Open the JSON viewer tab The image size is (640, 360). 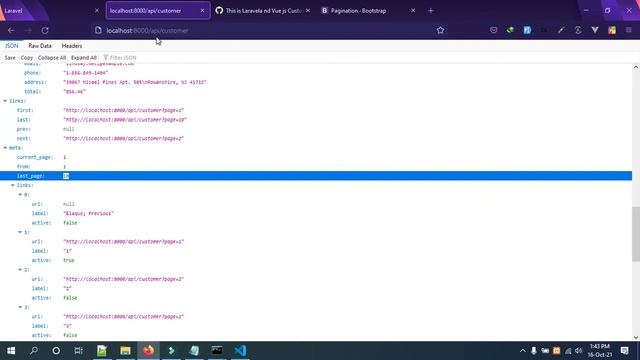click(11, 46)
